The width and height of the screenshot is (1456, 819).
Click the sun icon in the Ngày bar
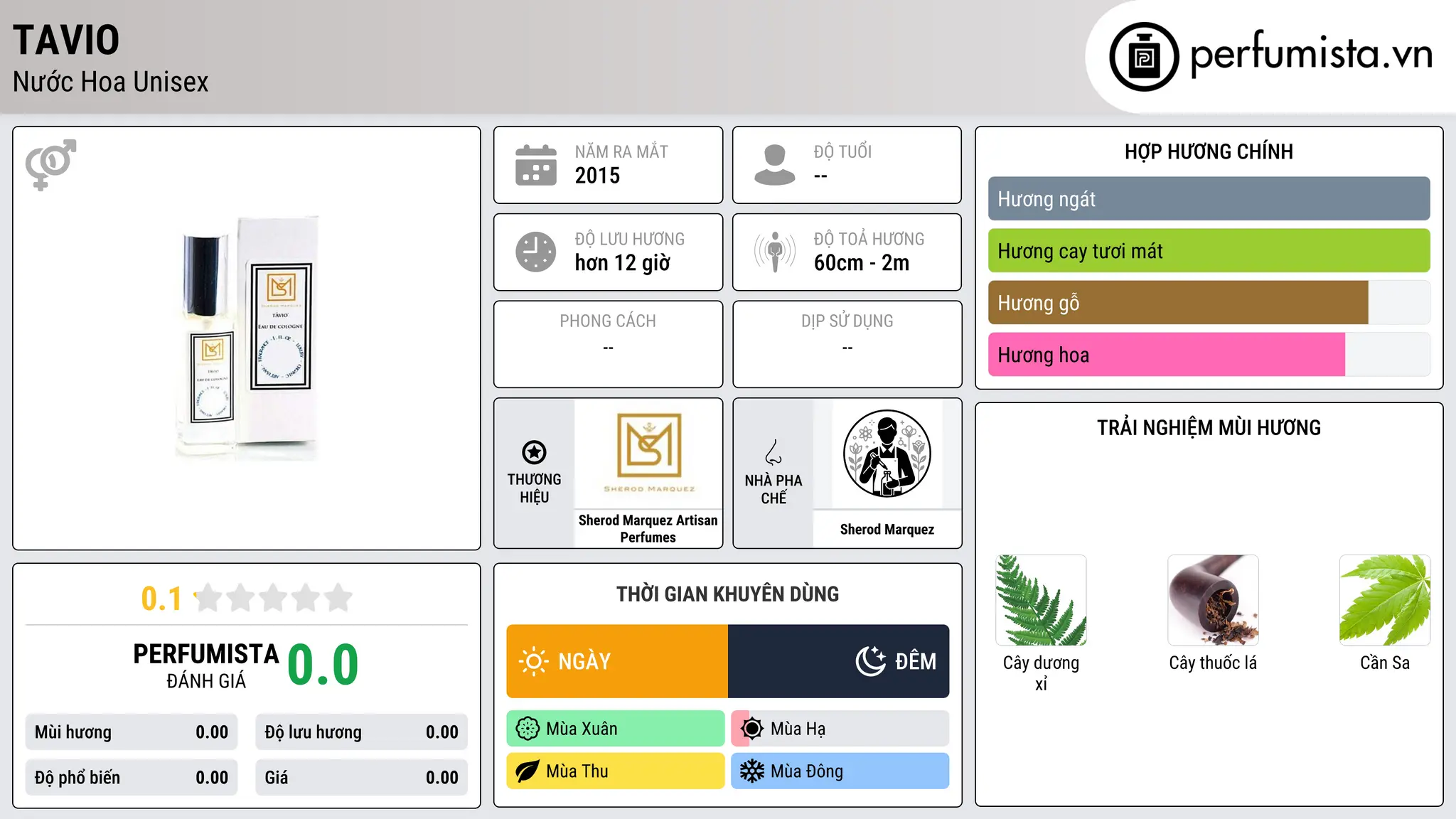click(x=533, y=661)
